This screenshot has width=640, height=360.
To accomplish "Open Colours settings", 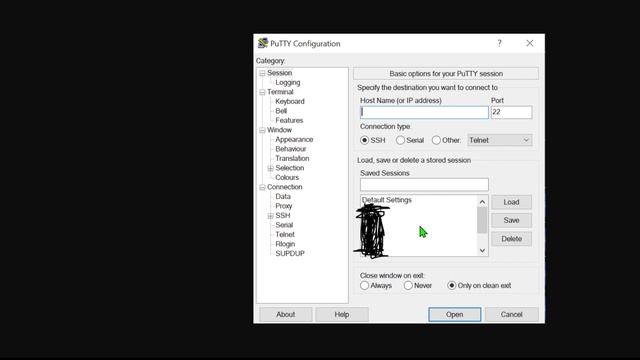I will 287,178.
